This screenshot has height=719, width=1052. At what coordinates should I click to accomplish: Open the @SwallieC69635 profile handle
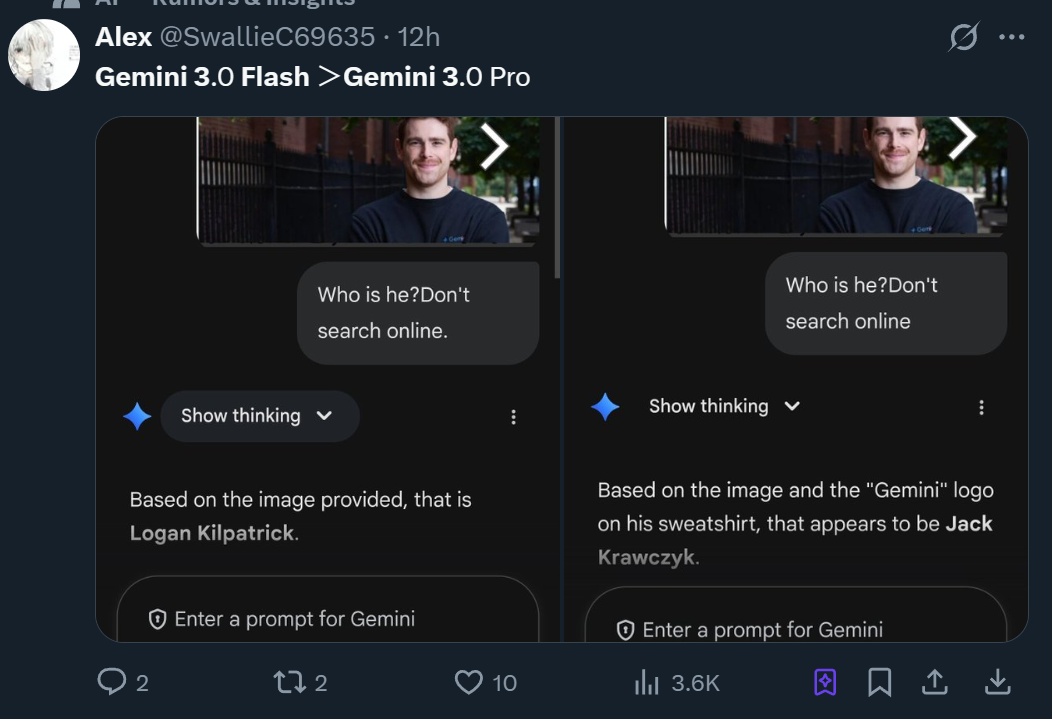[x=267, y=38]
